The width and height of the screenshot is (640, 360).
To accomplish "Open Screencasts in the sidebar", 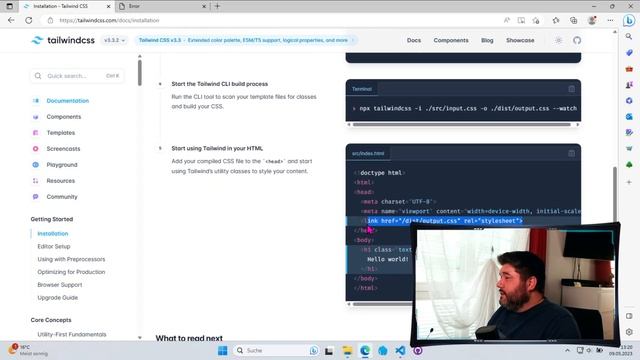I will coord(63,149).
